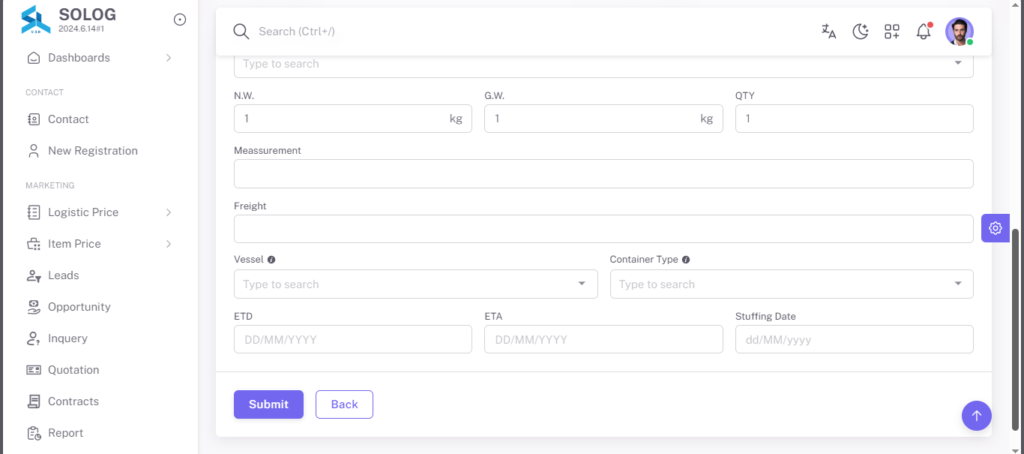Click the Back button
Image resolution: width=1024 pixels, height=454 pixels.
[344, 404]
